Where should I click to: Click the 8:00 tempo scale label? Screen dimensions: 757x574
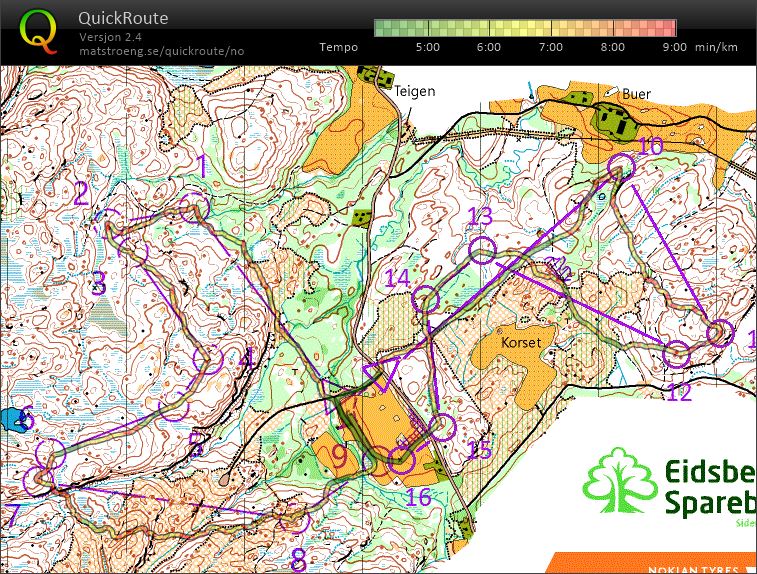613,47
